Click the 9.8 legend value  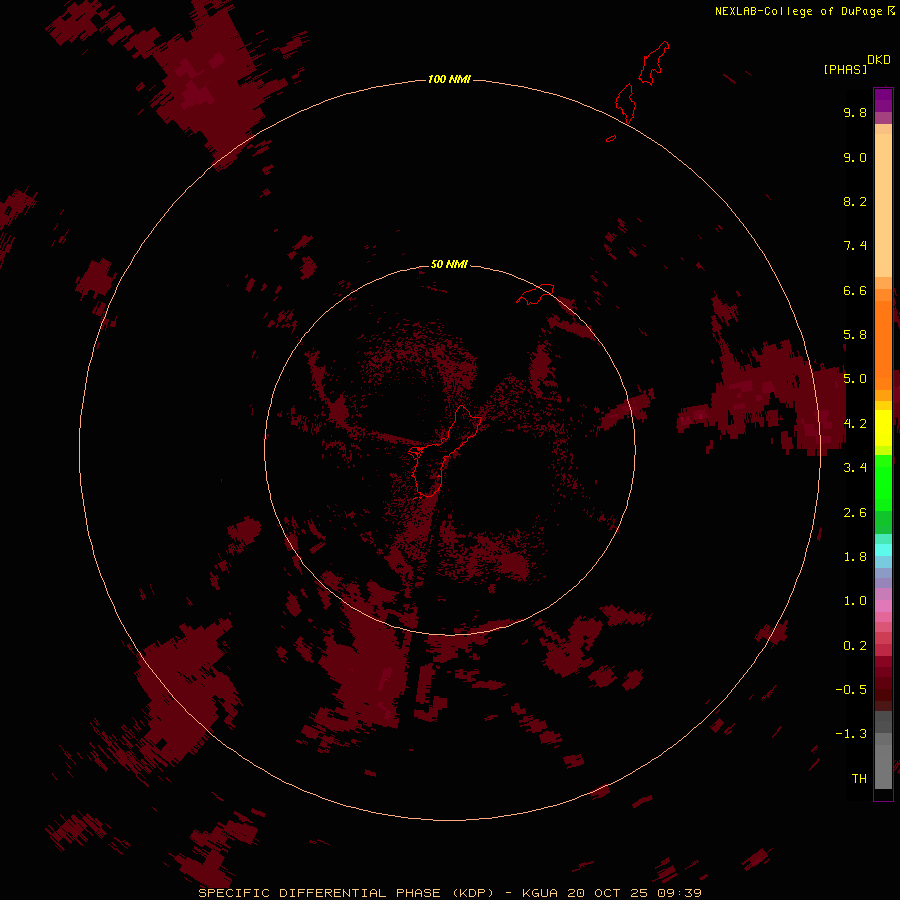[855, 112]
